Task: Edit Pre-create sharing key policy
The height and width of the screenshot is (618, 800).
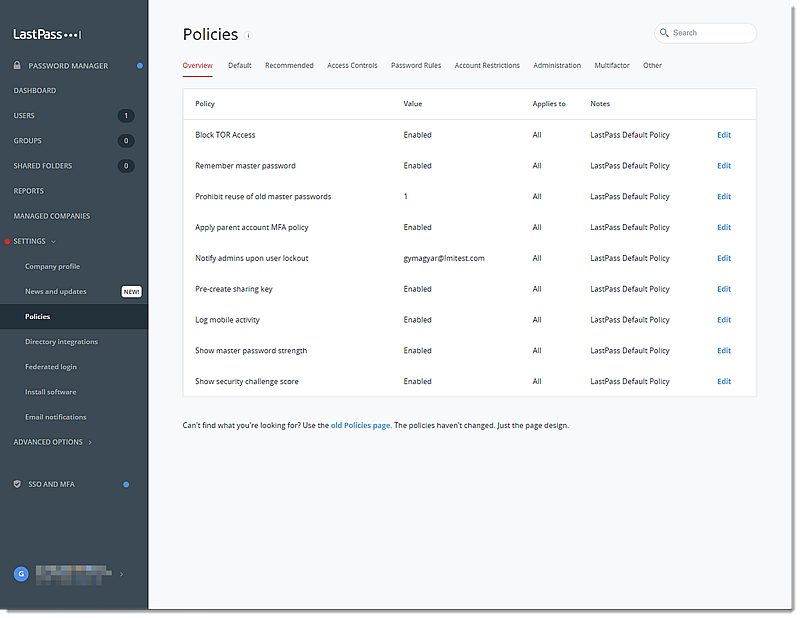Action: [724, 289]
